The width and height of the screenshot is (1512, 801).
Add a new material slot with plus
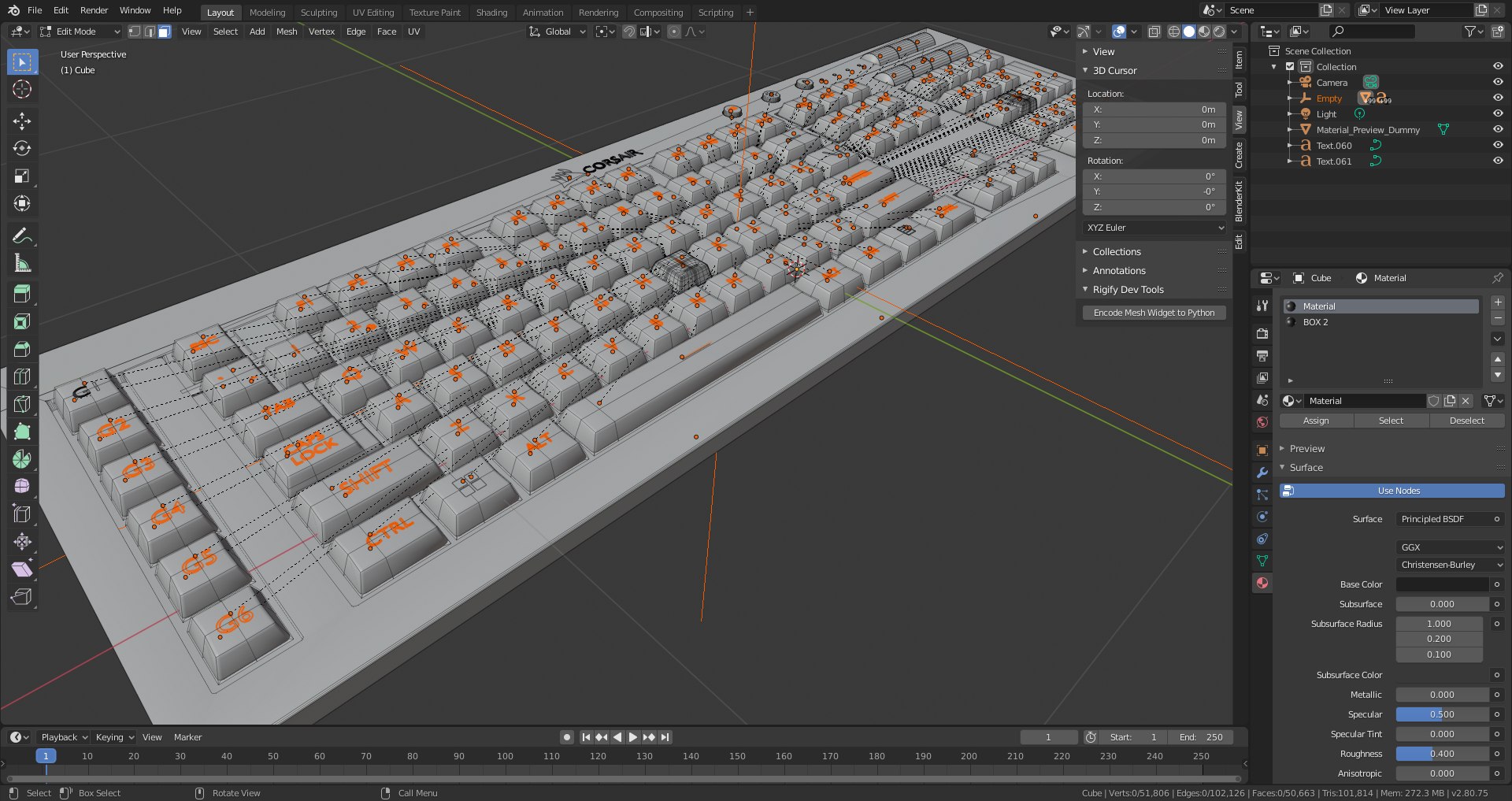click(x=1498, y=302)
